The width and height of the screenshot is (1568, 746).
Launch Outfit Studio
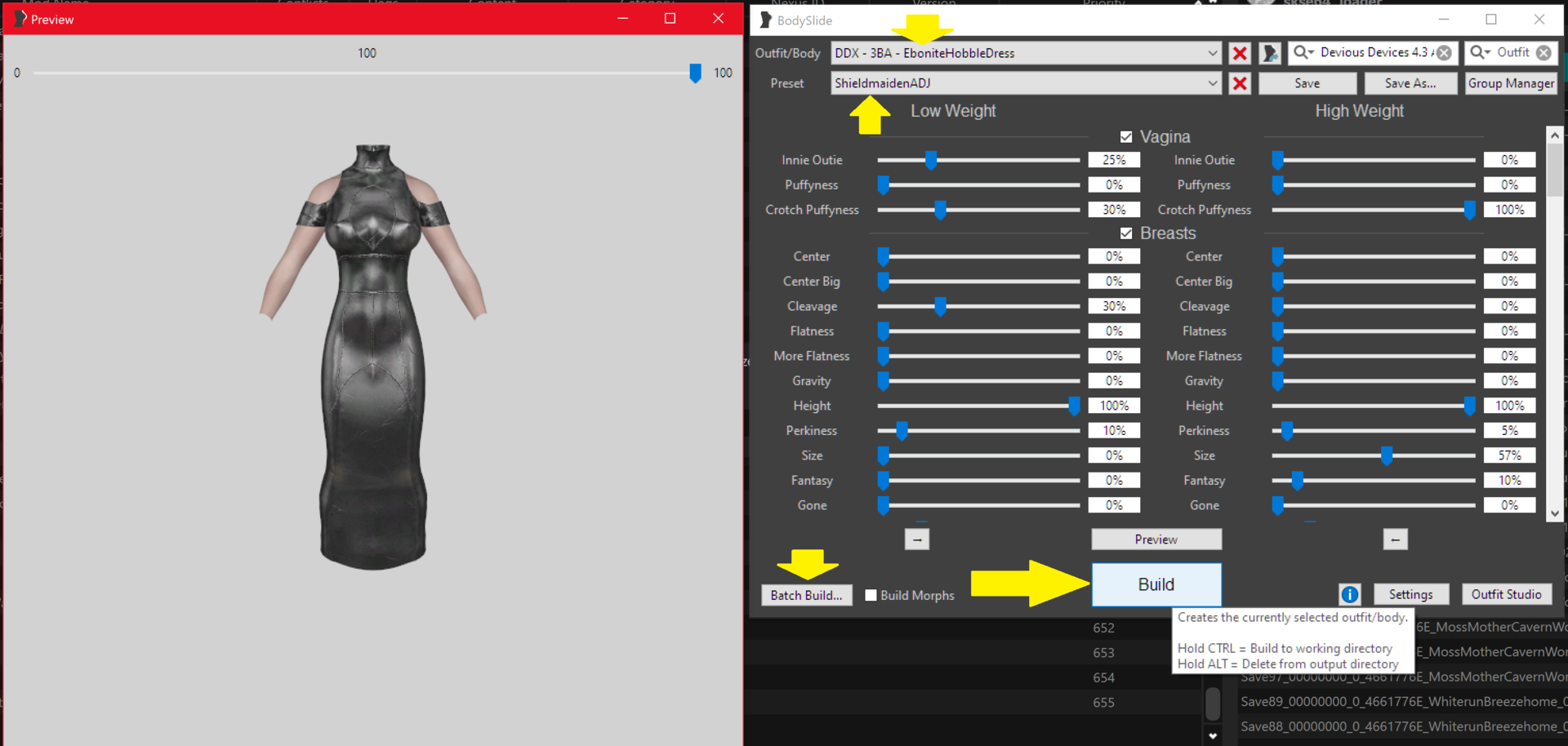1506,594
